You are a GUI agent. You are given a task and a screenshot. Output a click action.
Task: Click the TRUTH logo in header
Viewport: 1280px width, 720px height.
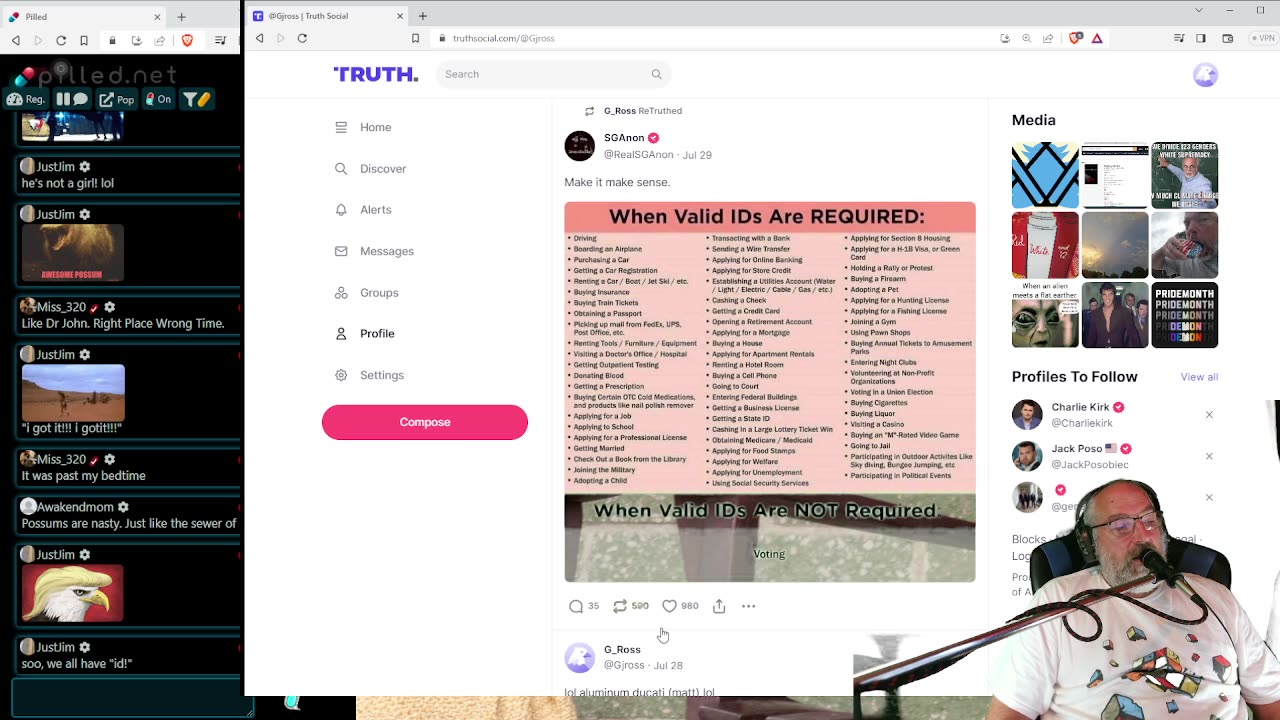tap(376, 74)
